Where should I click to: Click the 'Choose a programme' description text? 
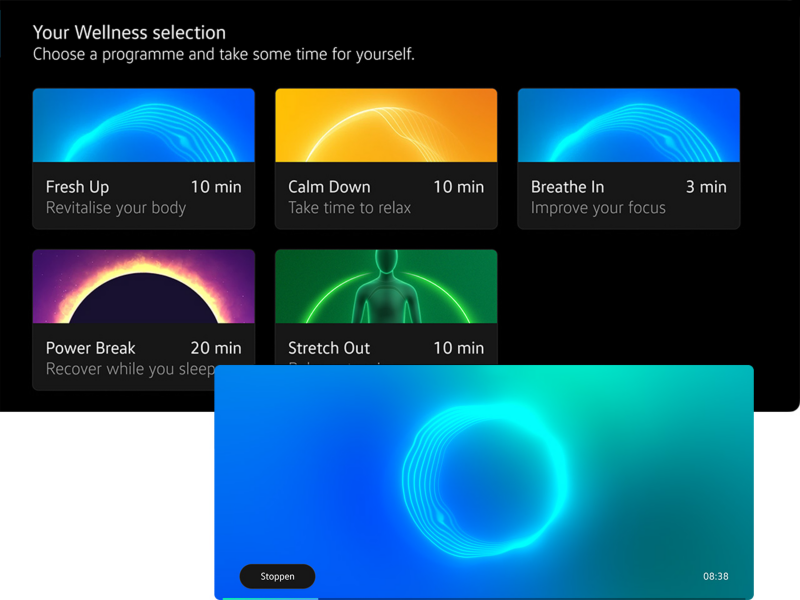[223, 54]
